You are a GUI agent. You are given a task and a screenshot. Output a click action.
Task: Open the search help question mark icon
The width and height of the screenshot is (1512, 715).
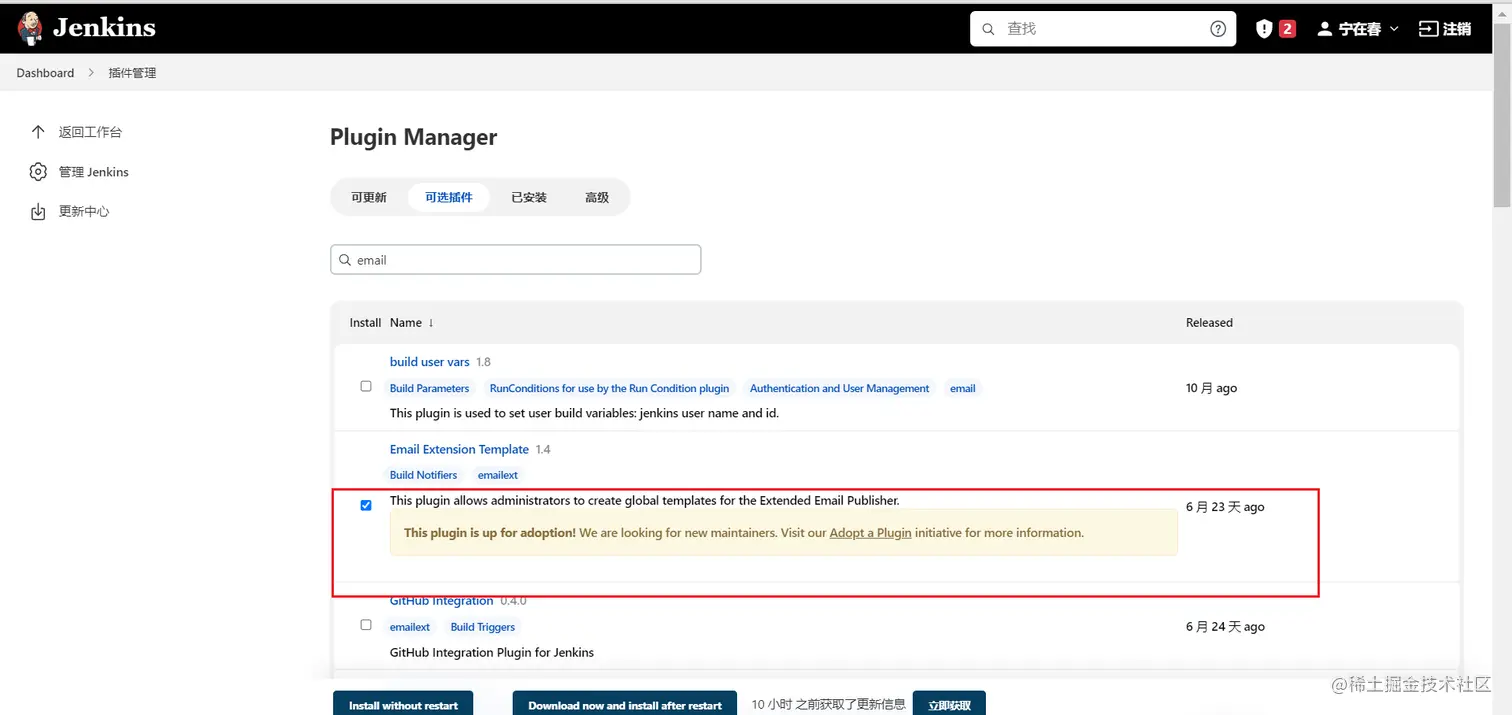1218,29
